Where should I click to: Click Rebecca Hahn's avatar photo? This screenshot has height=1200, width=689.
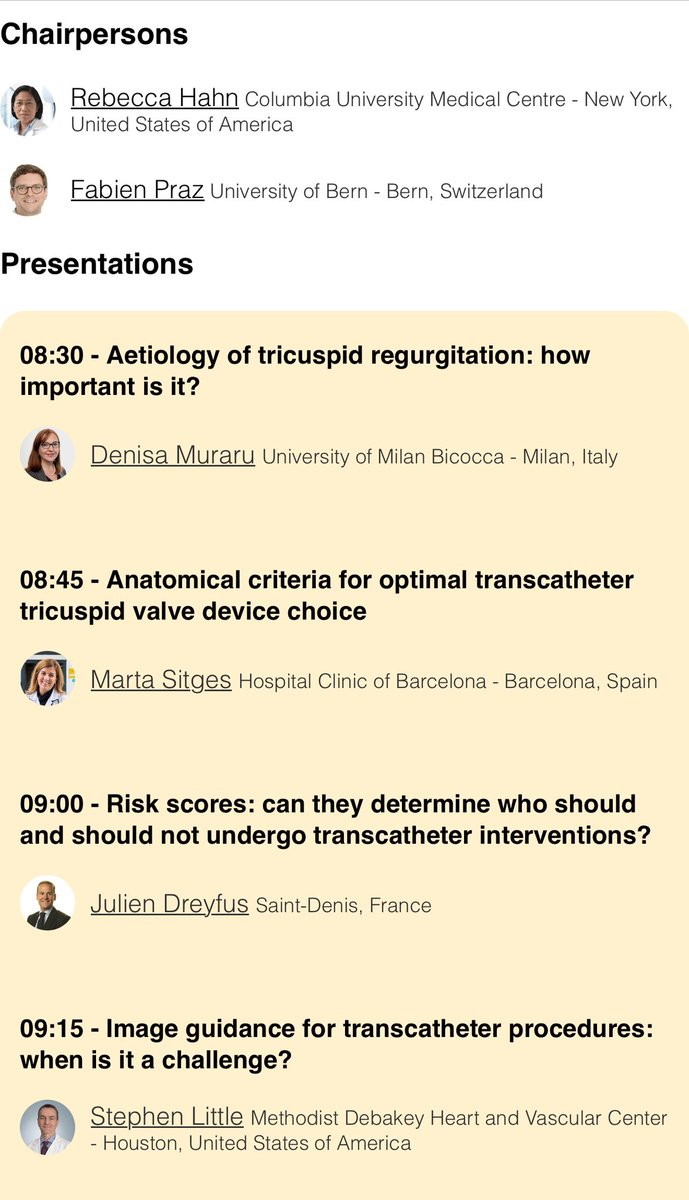28,110
